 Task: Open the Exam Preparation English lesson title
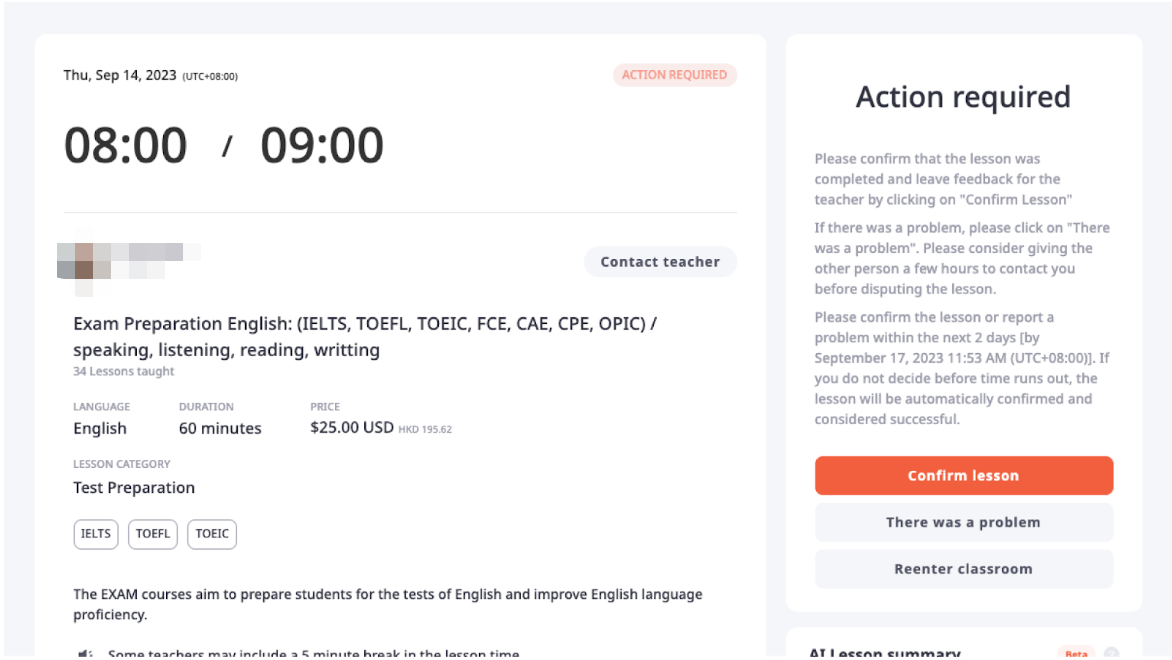[x=365, y=336]
